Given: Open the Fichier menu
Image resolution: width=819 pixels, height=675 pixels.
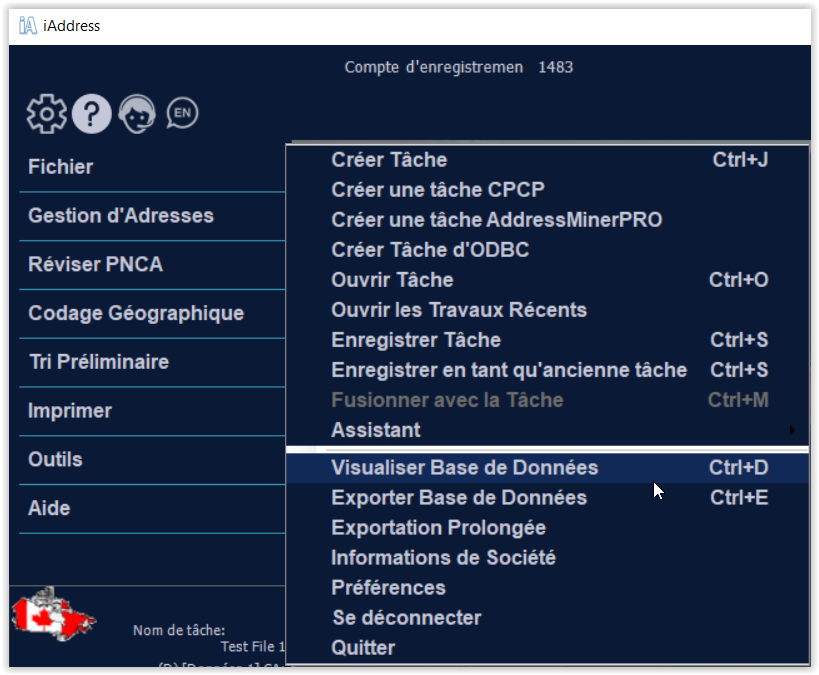Looking at the screenshot, I should (x=61, y=167).
